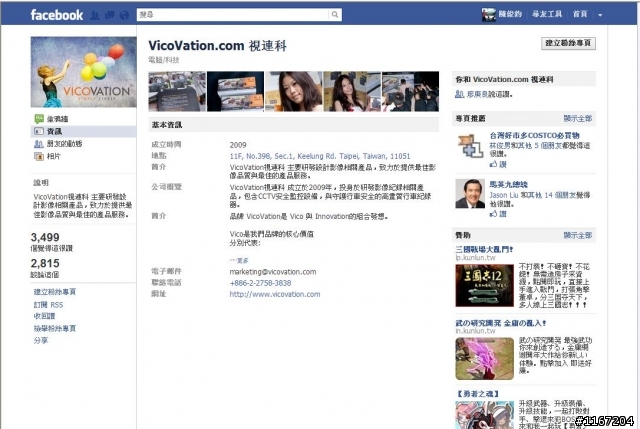Open fifth photo thumbnail with crowd
The image size is (640, 429).
tap(410, 91)
